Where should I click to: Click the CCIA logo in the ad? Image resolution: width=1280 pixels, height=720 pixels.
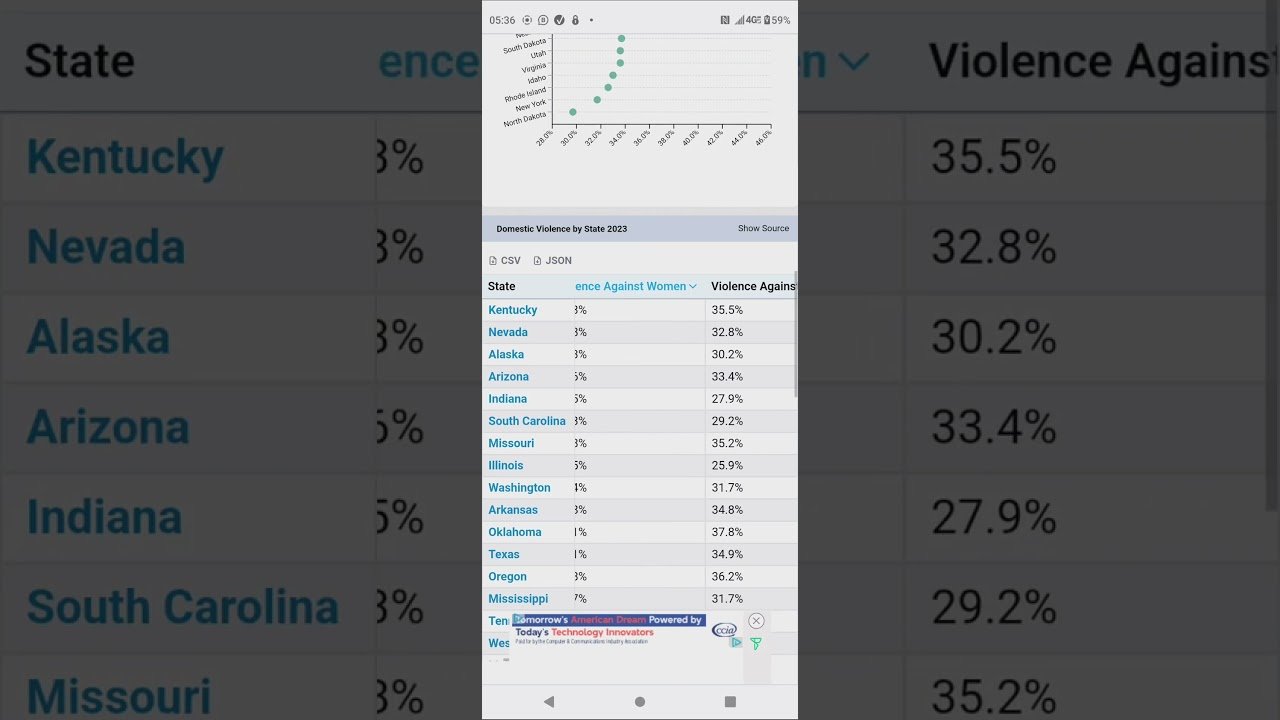click(724, 630)
